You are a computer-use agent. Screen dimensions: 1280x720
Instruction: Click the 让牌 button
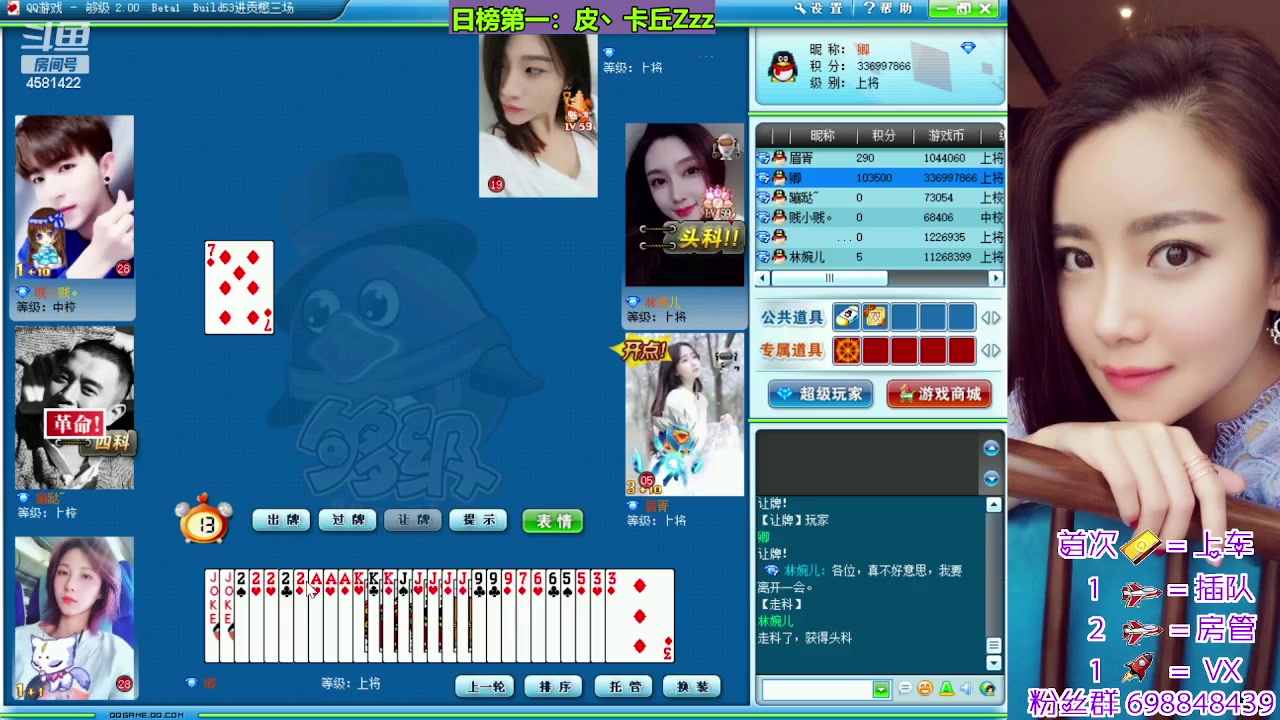413,520
